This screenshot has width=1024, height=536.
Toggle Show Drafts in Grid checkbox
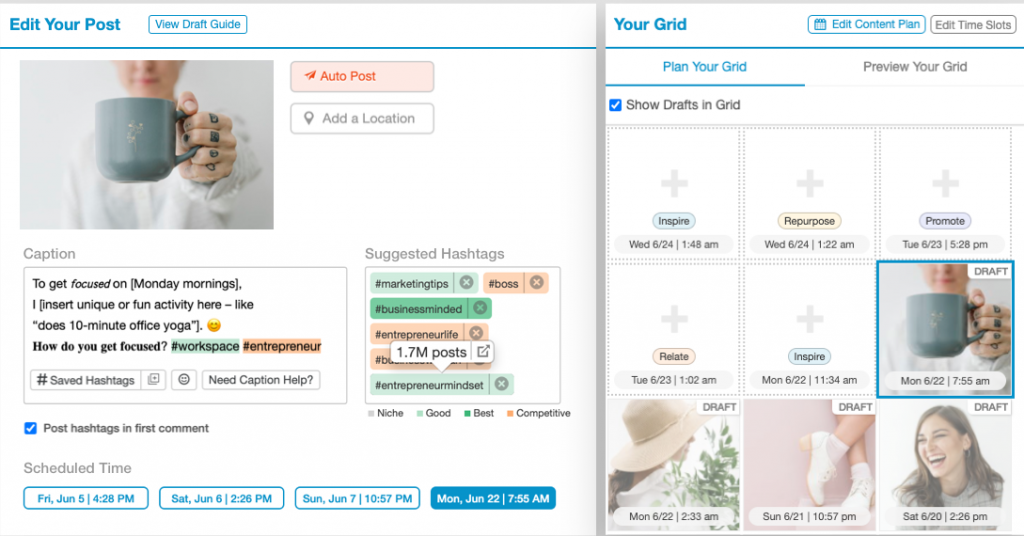pyautogui.click(x=616, y=105)
